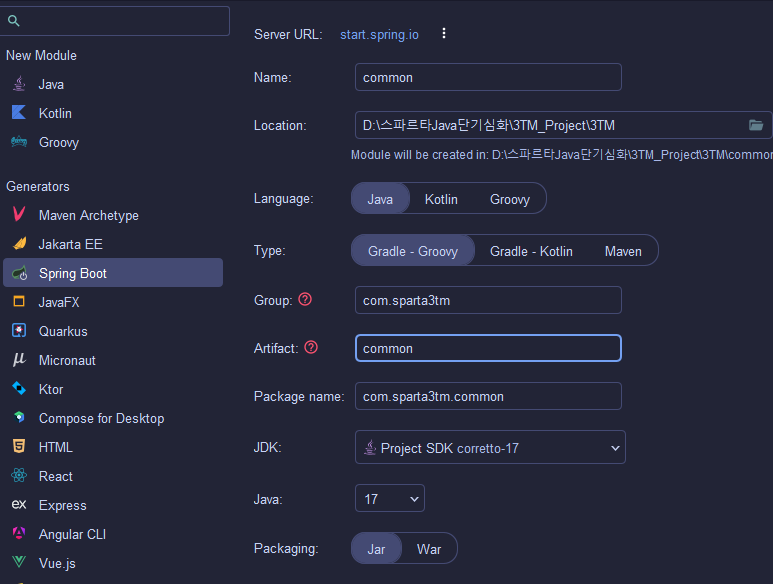Choose Gradle - Groovy build type

pyautogui.click(x=413, y=251)
